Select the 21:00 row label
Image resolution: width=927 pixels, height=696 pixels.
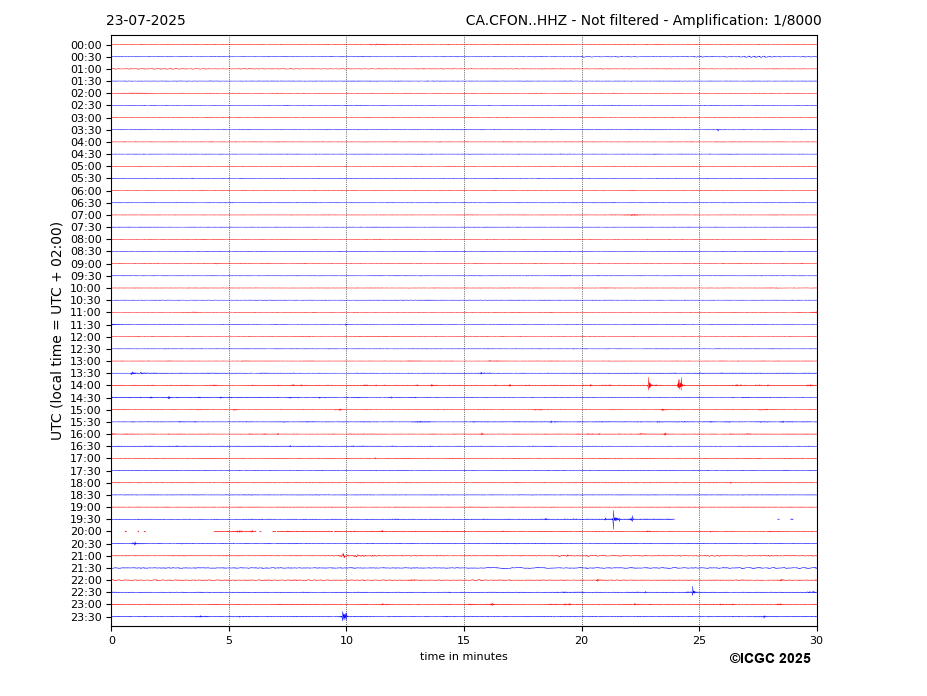86,556
